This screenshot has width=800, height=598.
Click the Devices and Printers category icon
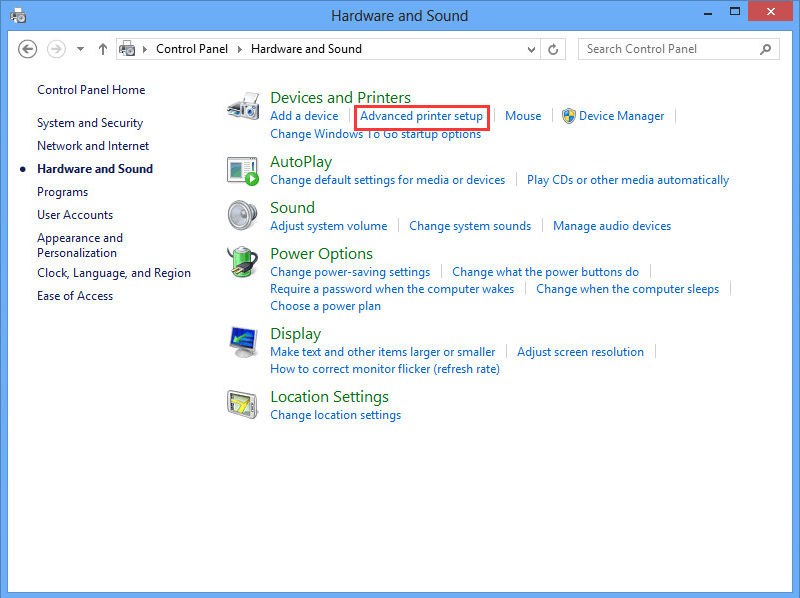243,106
